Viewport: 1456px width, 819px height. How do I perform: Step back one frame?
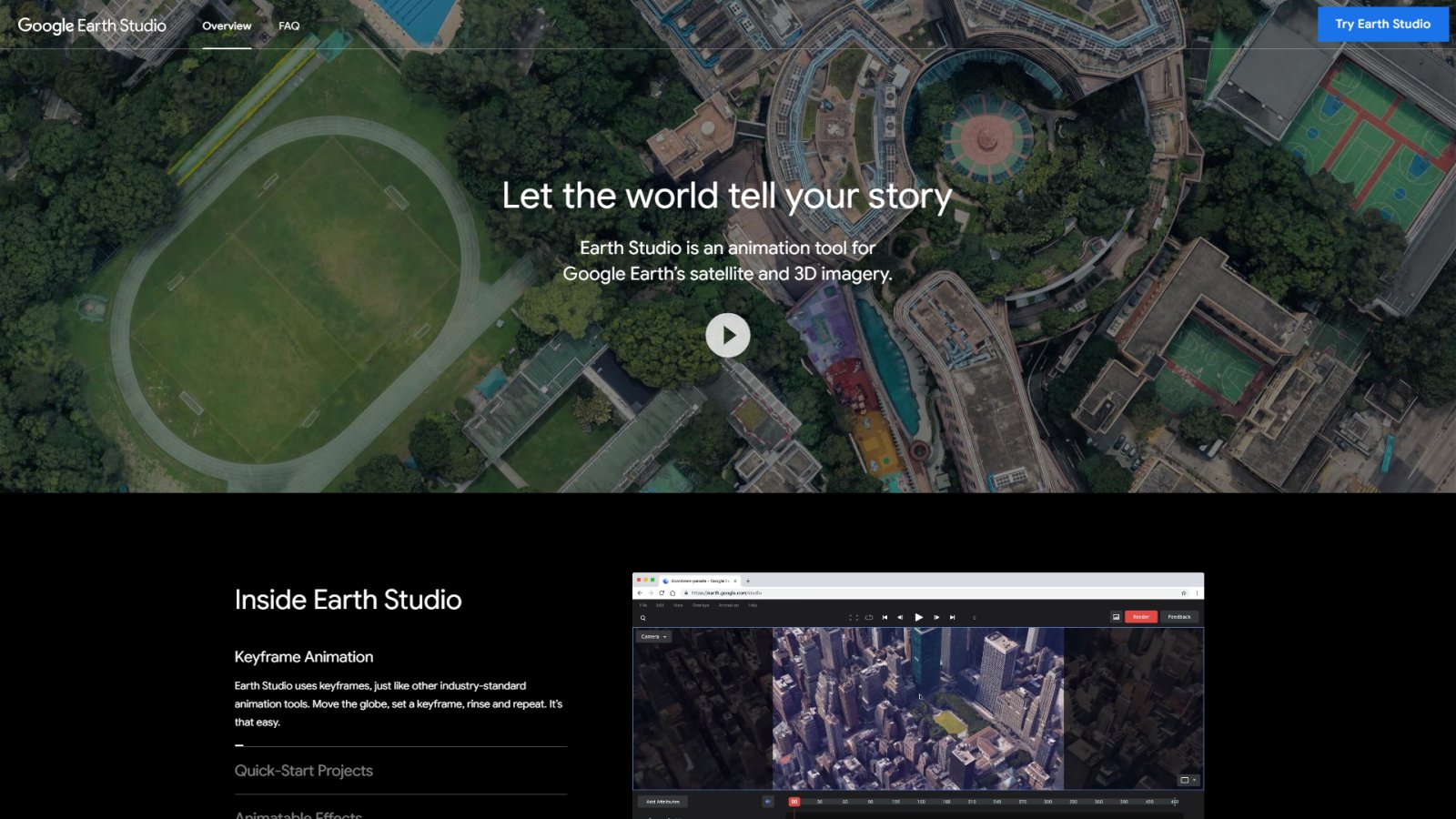tap(900, 617)
